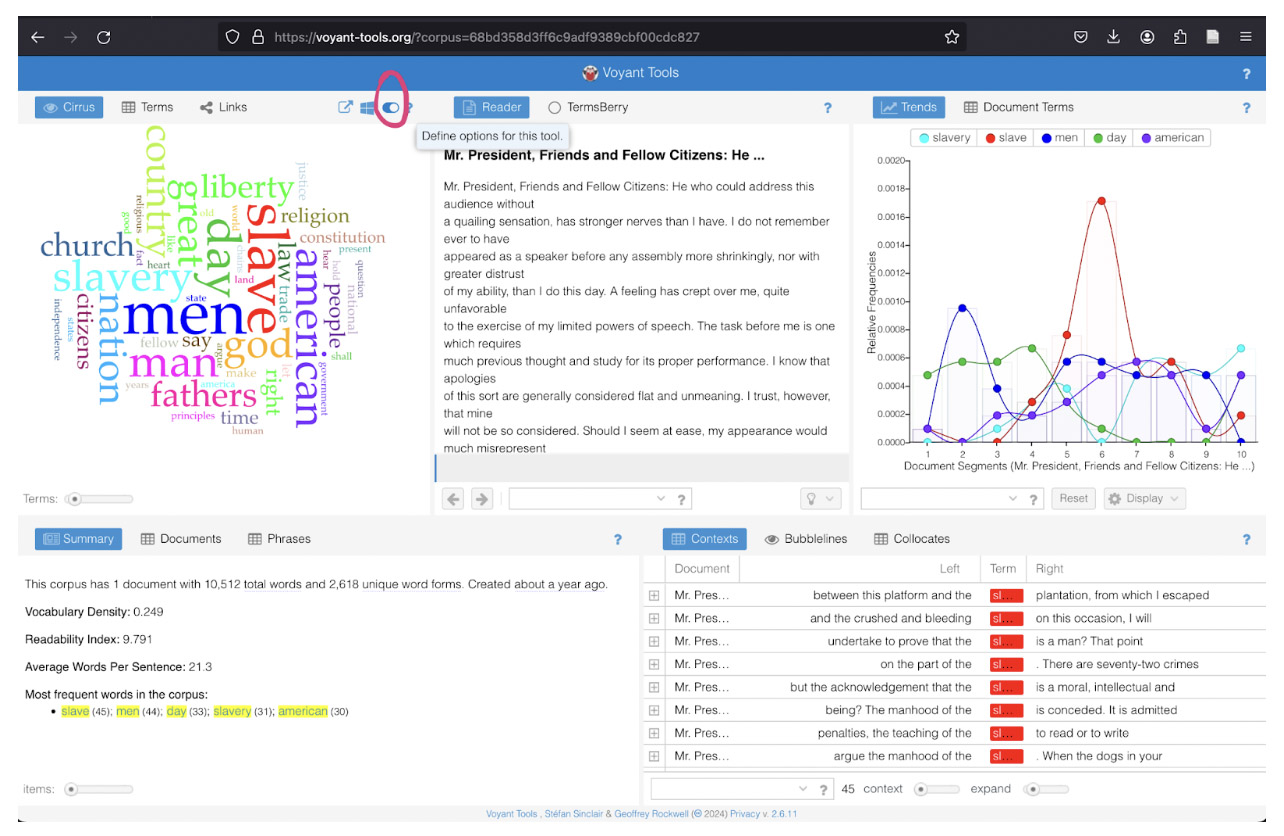Click the browser back arrow
1284x836 pixels.
38,37
